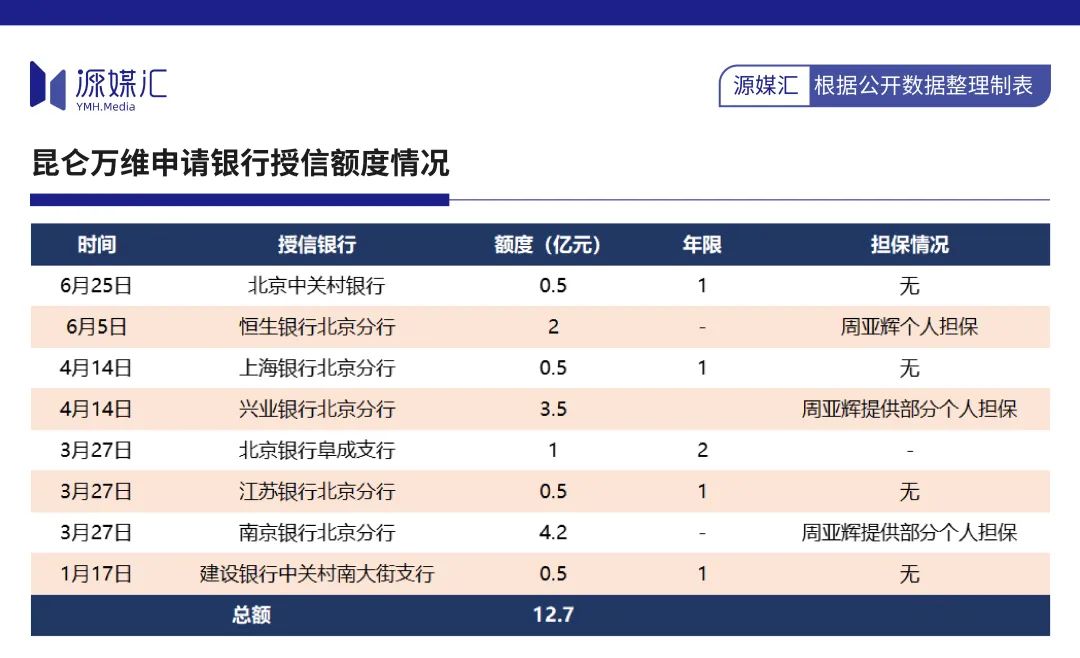1080x658 pixels.
Task: Click the 额度（亿元）column header
Action: (x=548, y=245)
